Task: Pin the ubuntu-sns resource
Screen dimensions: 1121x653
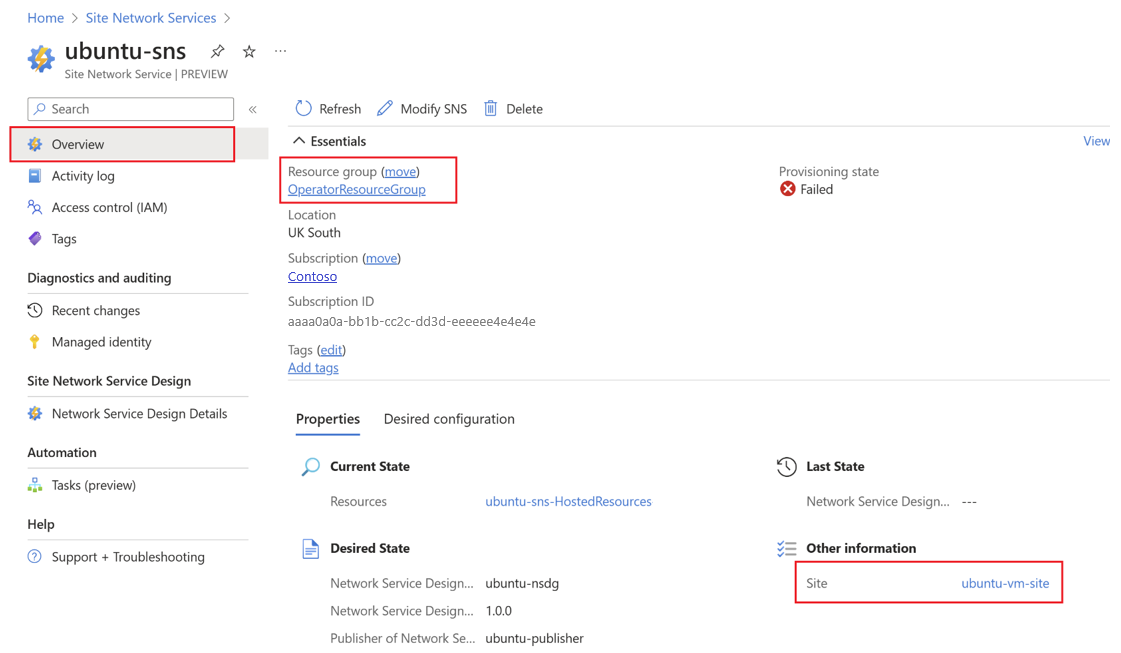Action: pyautogui.click(x=217, y=51)
